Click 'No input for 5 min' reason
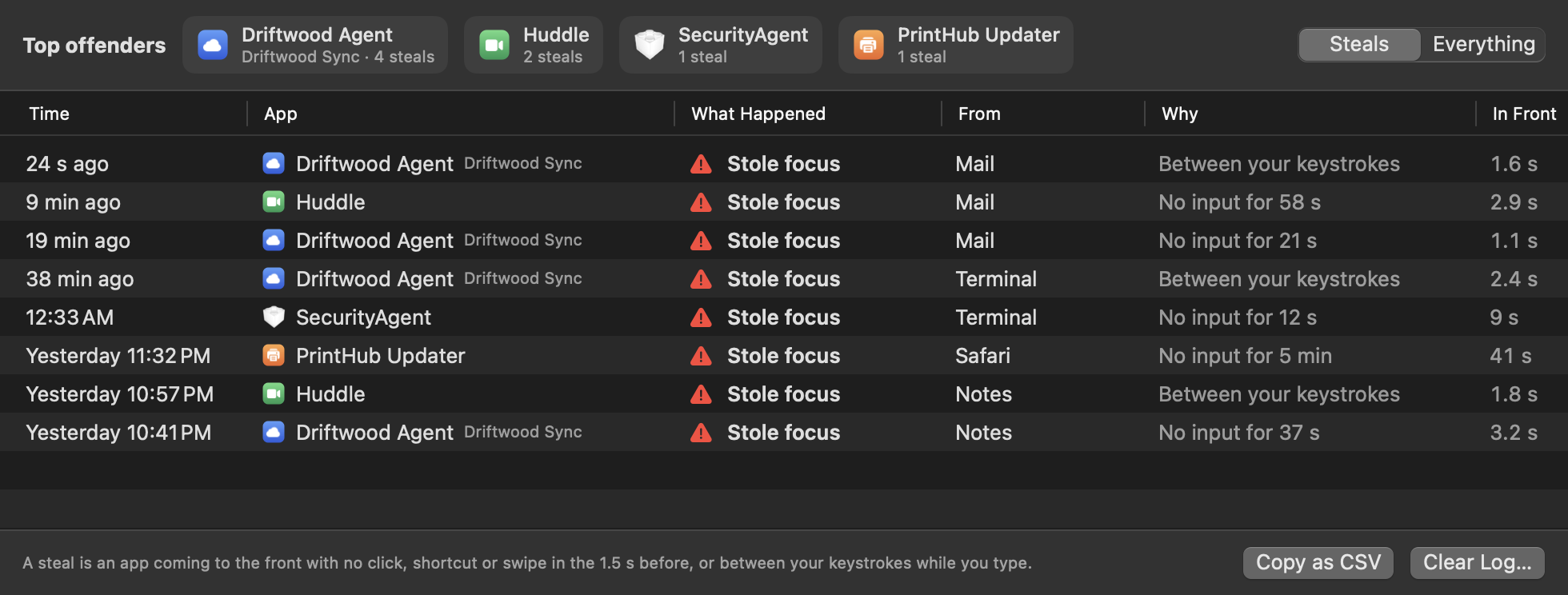The image size is (1568, 595). 1245,356
